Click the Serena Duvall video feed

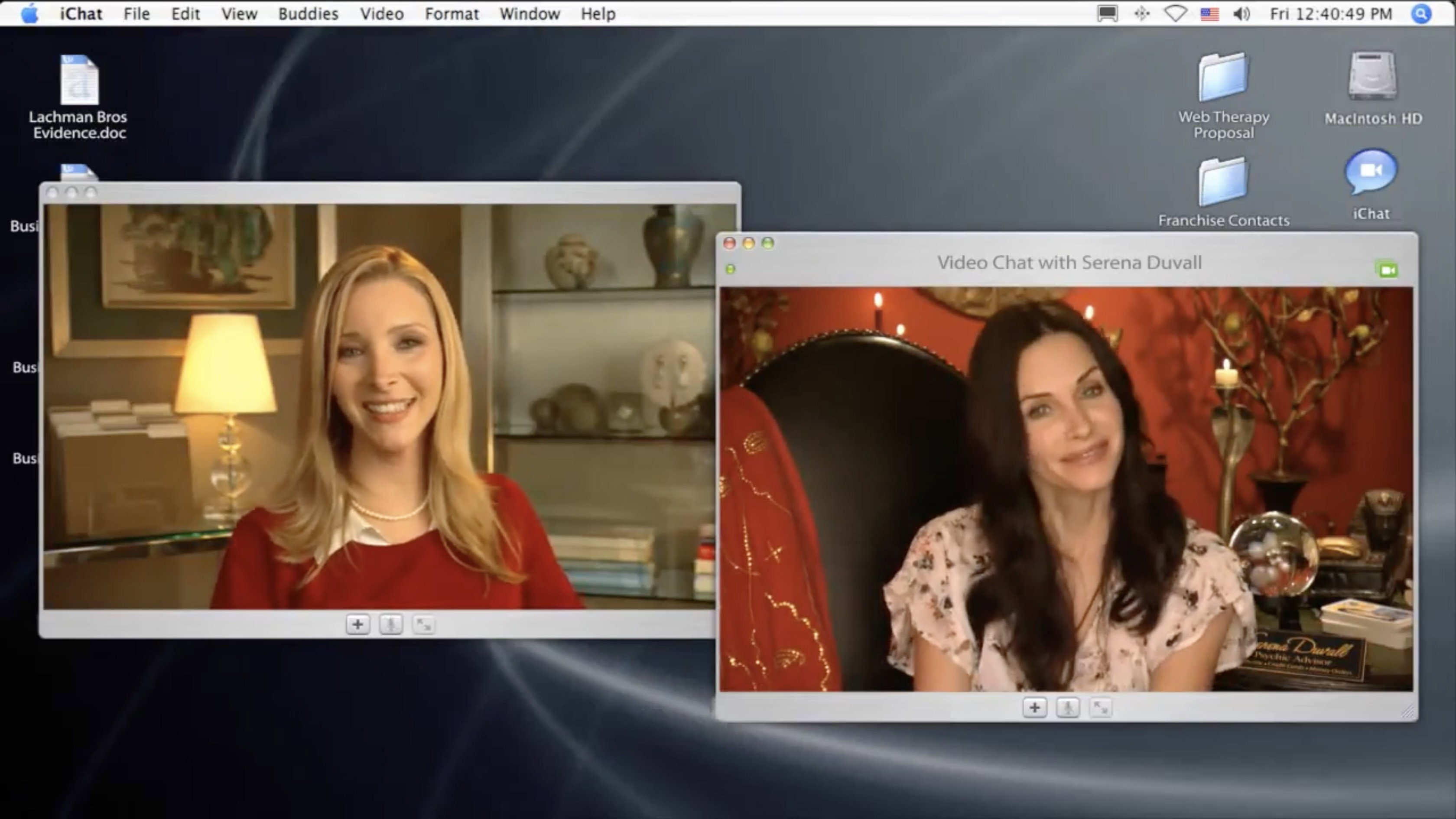[1066, 490]
